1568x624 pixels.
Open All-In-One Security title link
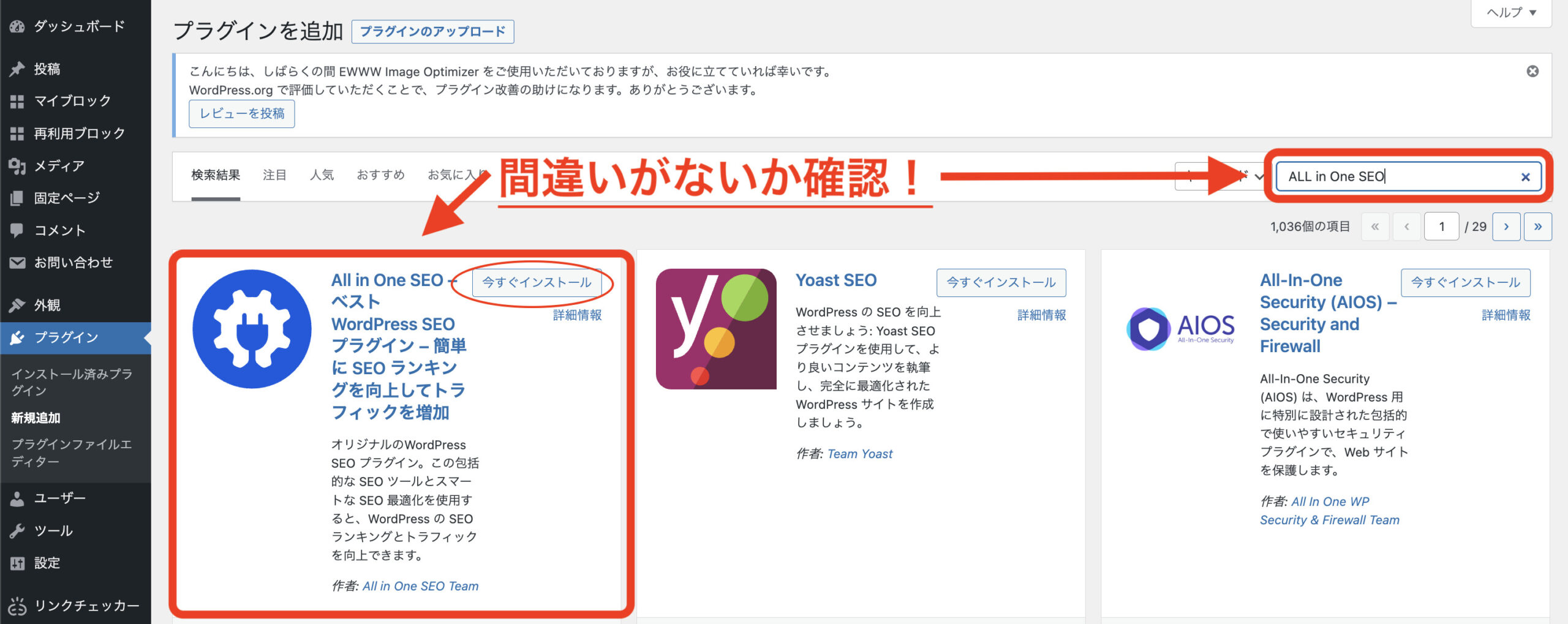point(1328,313)
